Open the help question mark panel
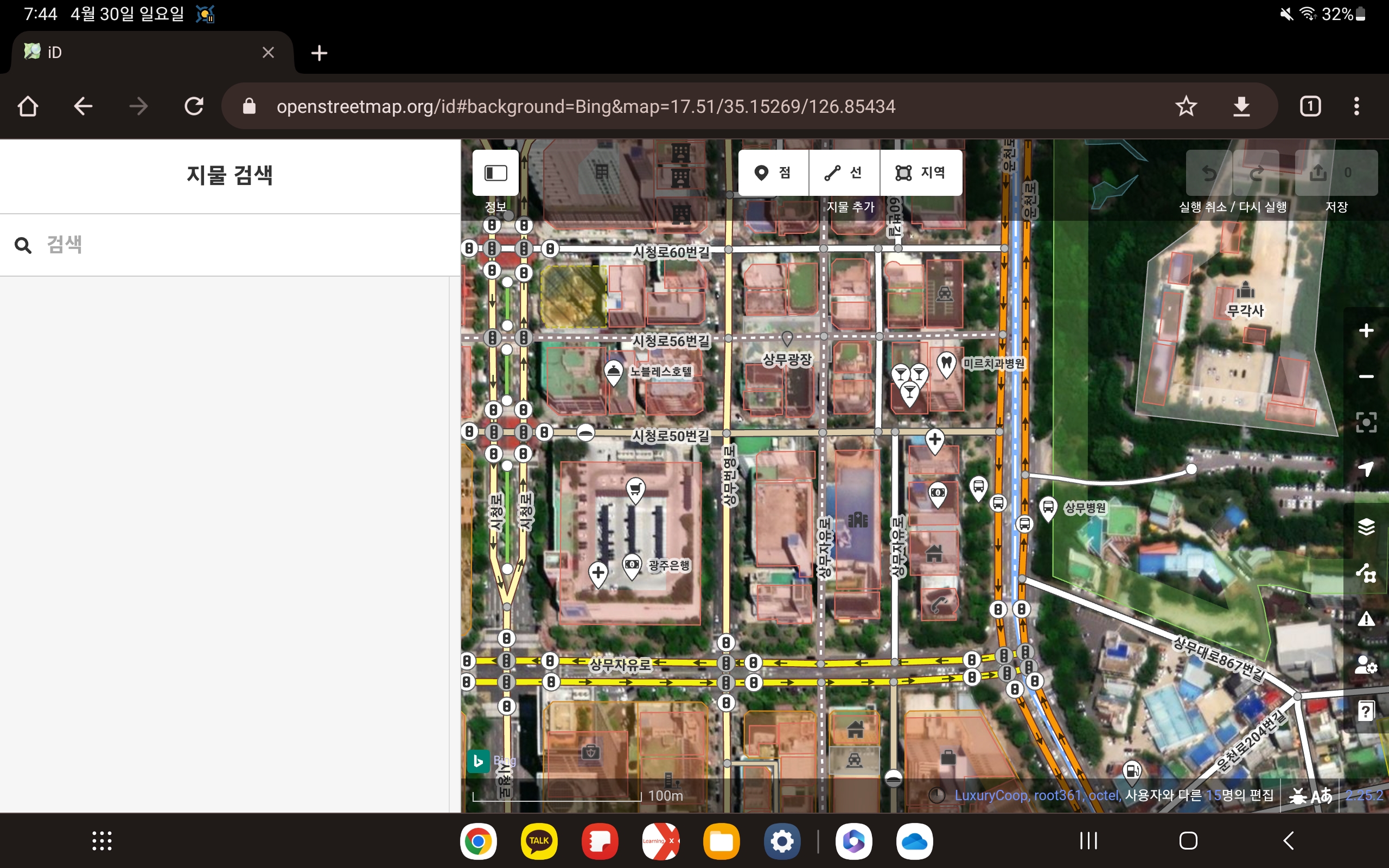1389x868 pixels. [1366, 711]
